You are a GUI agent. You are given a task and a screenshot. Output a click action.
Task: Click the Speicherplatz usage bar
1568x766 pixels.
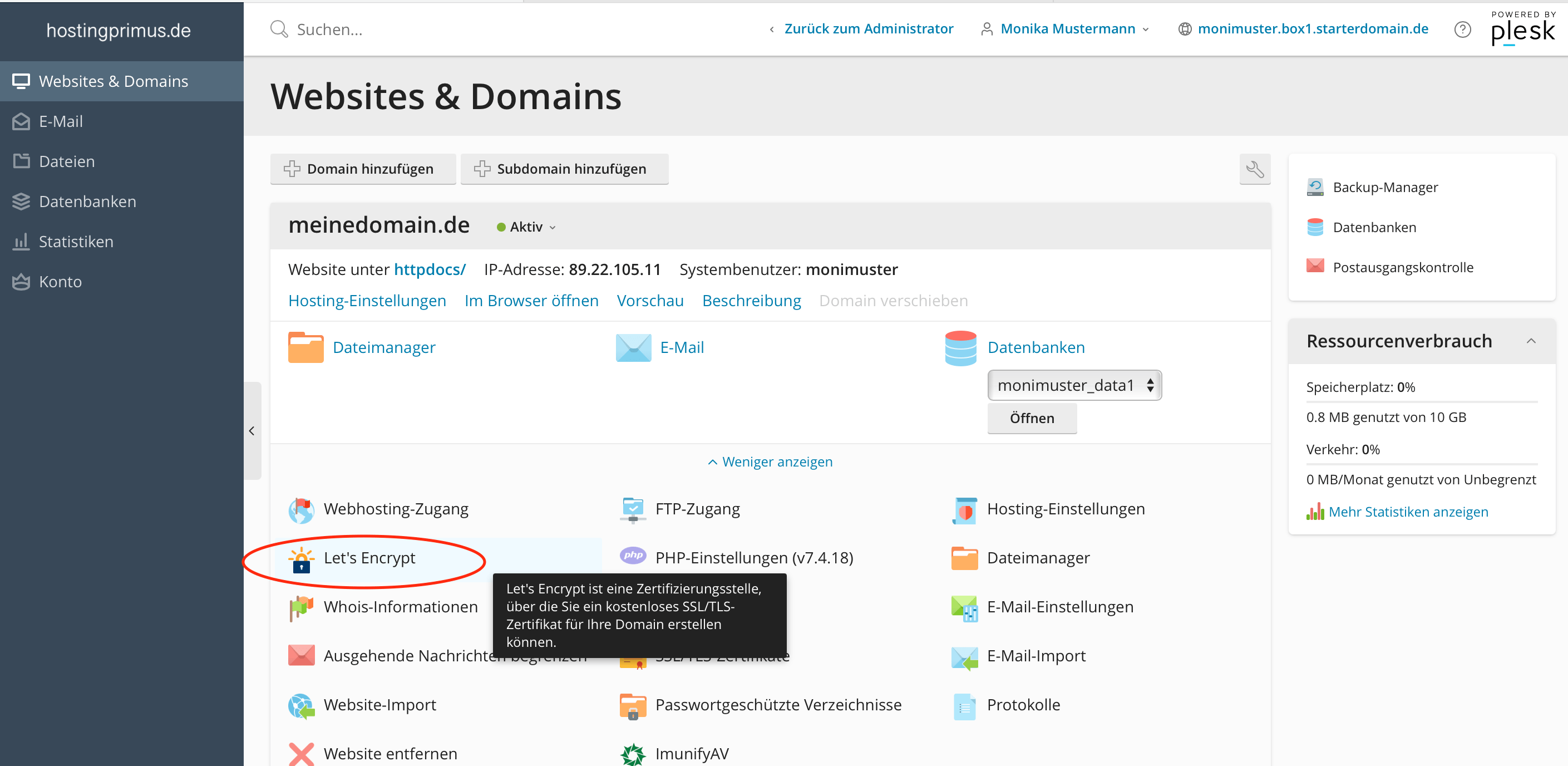1422,402
